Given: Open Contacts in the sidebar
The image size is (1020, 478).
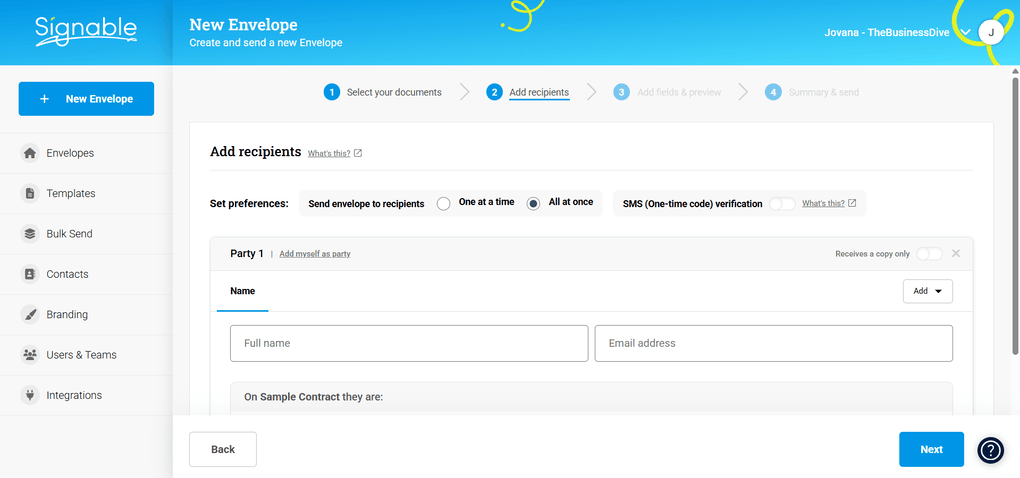Looking at the screenshot, I should [86, 274].
